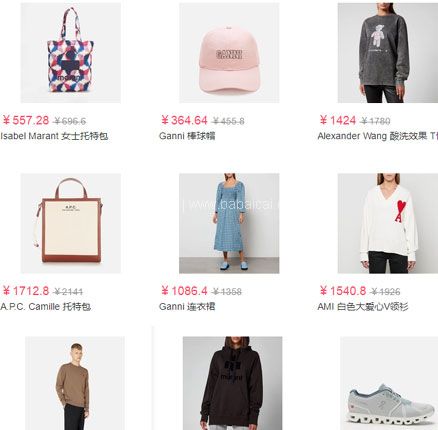Viewport: 438px width, 430px height.
Task: Open the black Marant hoodie image
Action: pyautogui.click(x=233, y=383)
